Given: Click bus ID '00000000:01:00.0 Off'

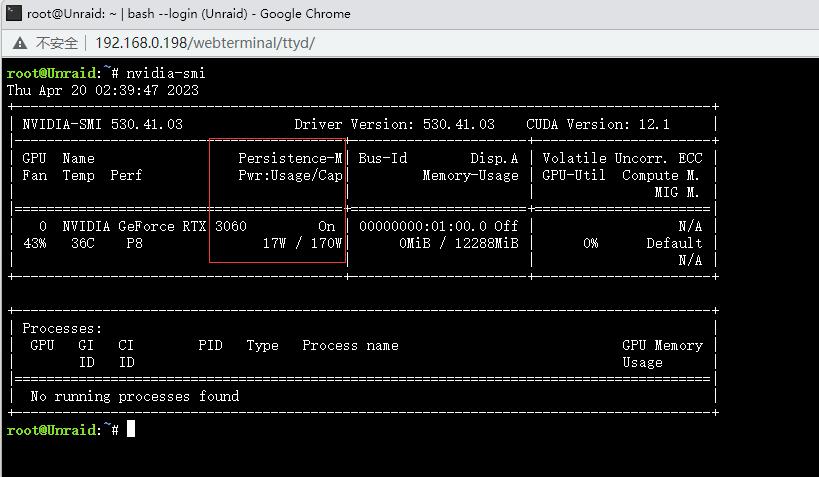Looking at the screenshot, I should (x=439, y=226).
